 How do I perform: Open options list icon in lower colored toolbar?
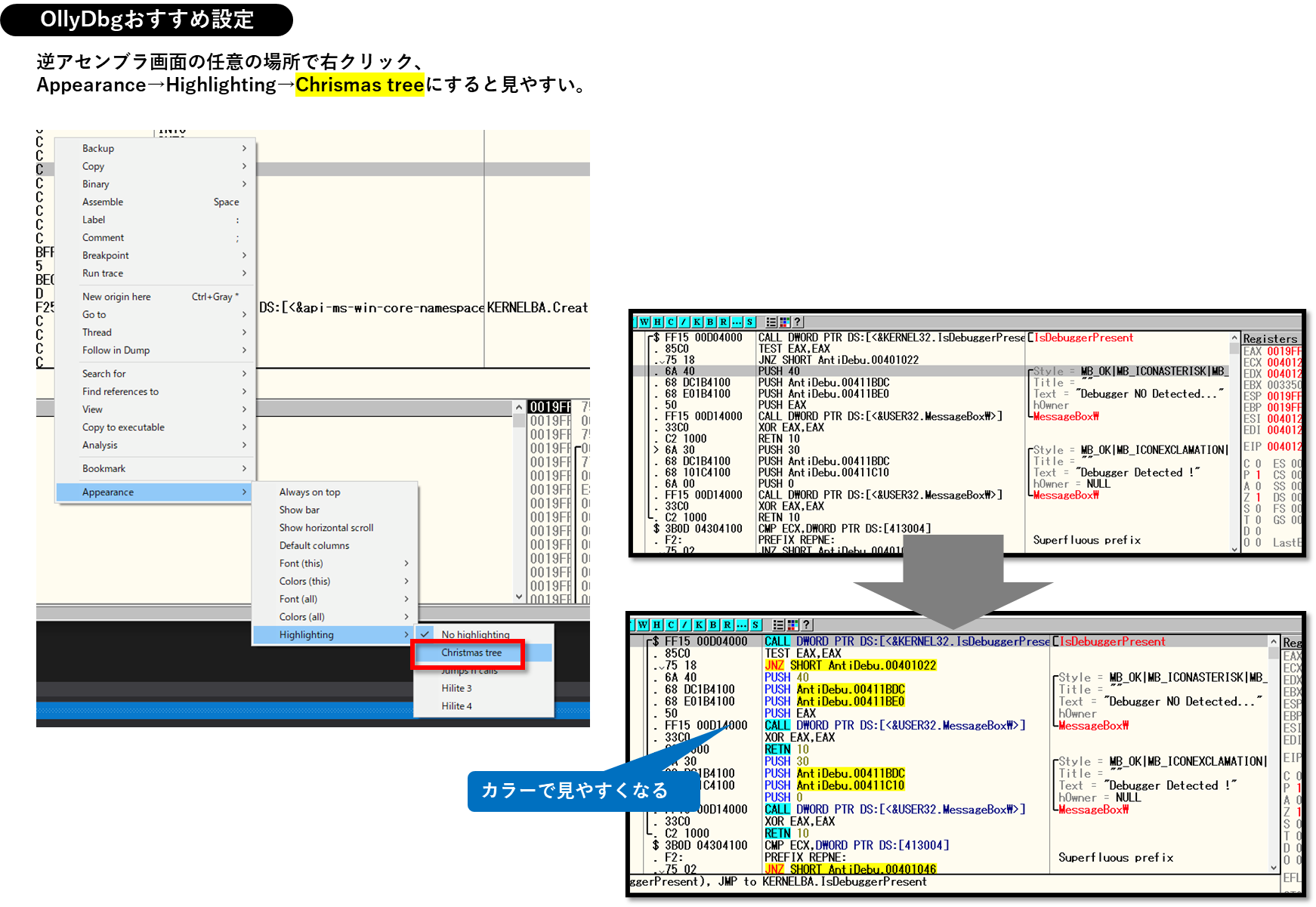[779, 625]
